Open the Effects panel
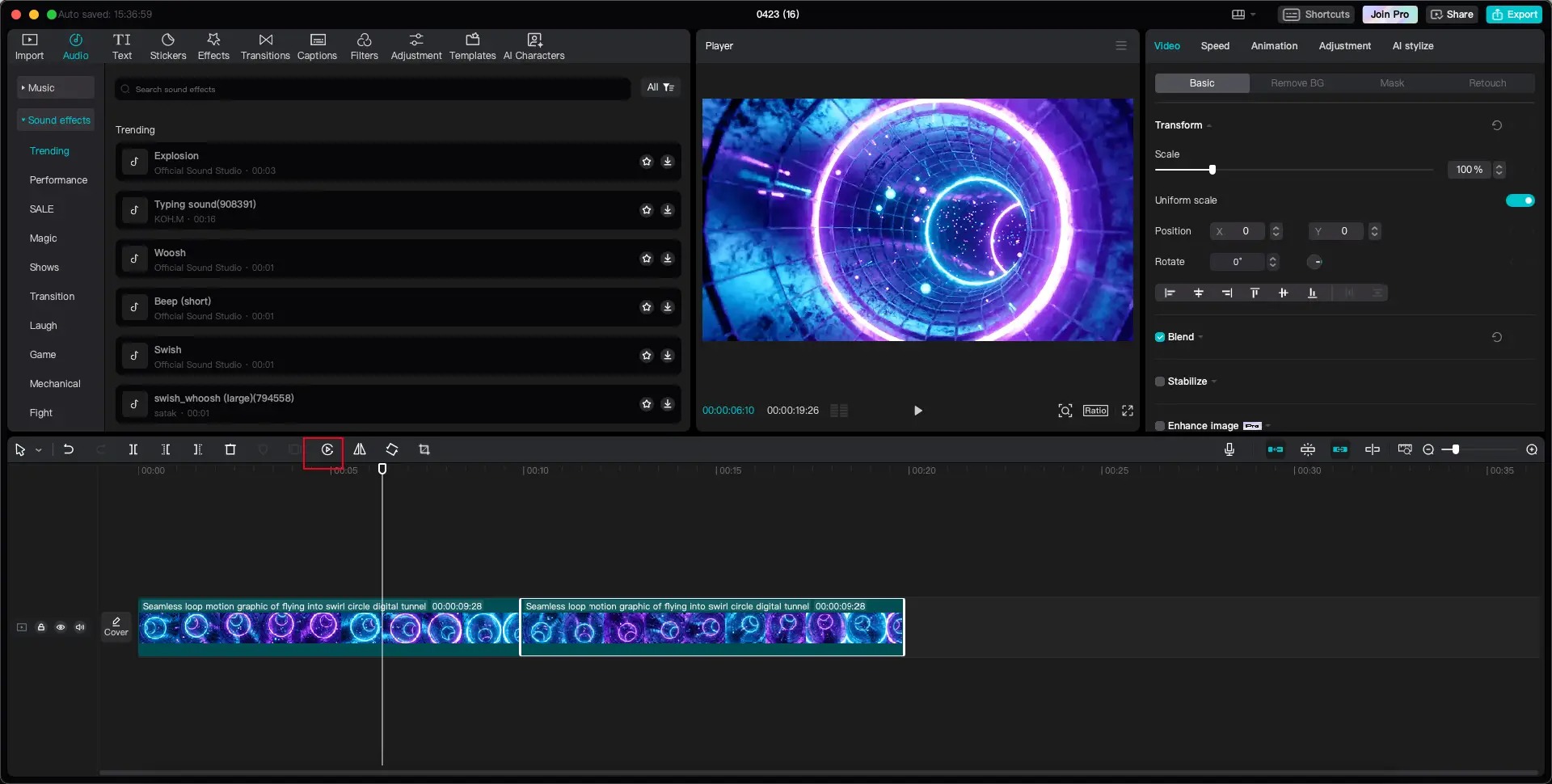Image resolution: width=1552 pixels, height=784 pixels. click(213, 47)
